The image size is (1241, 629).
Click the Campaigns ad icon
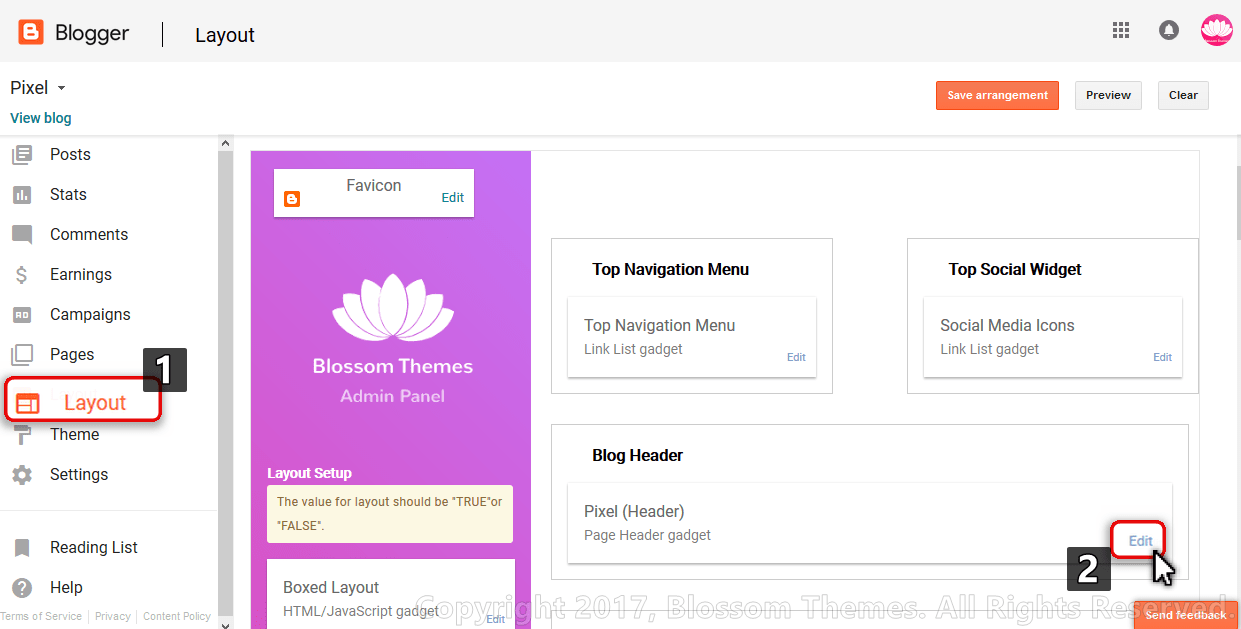pyautogui.click(x=22, y=315)
